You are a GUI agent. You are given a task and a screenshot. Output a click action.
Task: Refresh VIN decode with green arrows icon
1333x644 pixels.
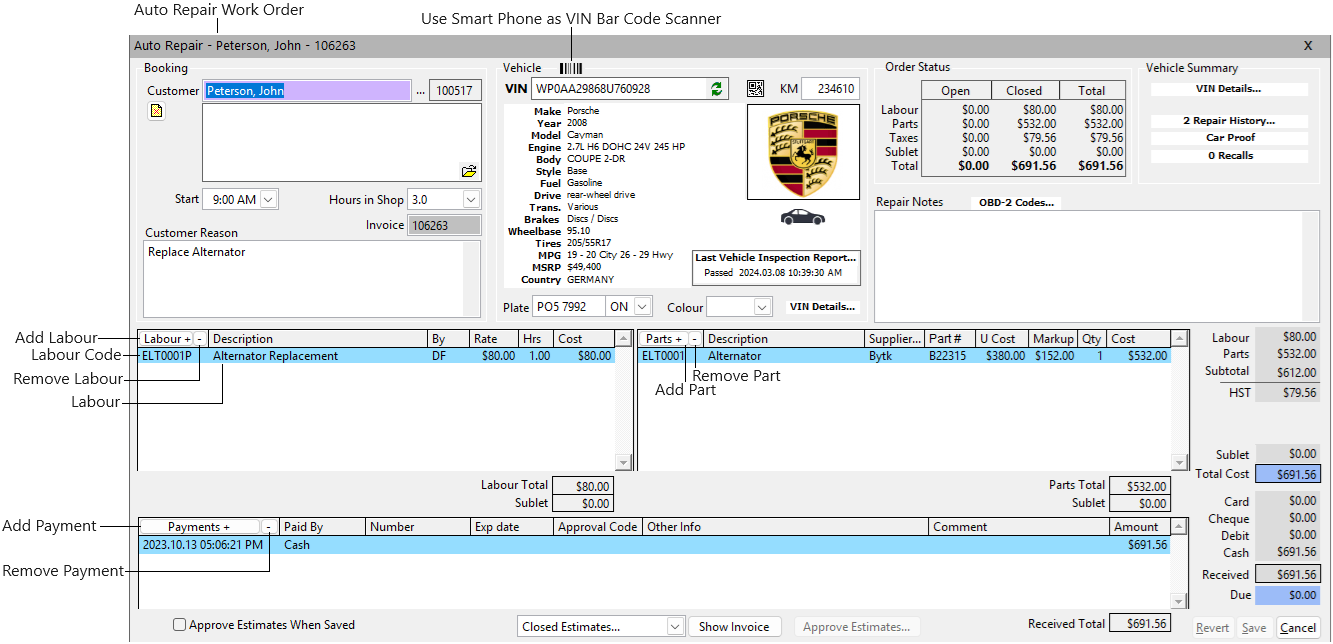716,89
